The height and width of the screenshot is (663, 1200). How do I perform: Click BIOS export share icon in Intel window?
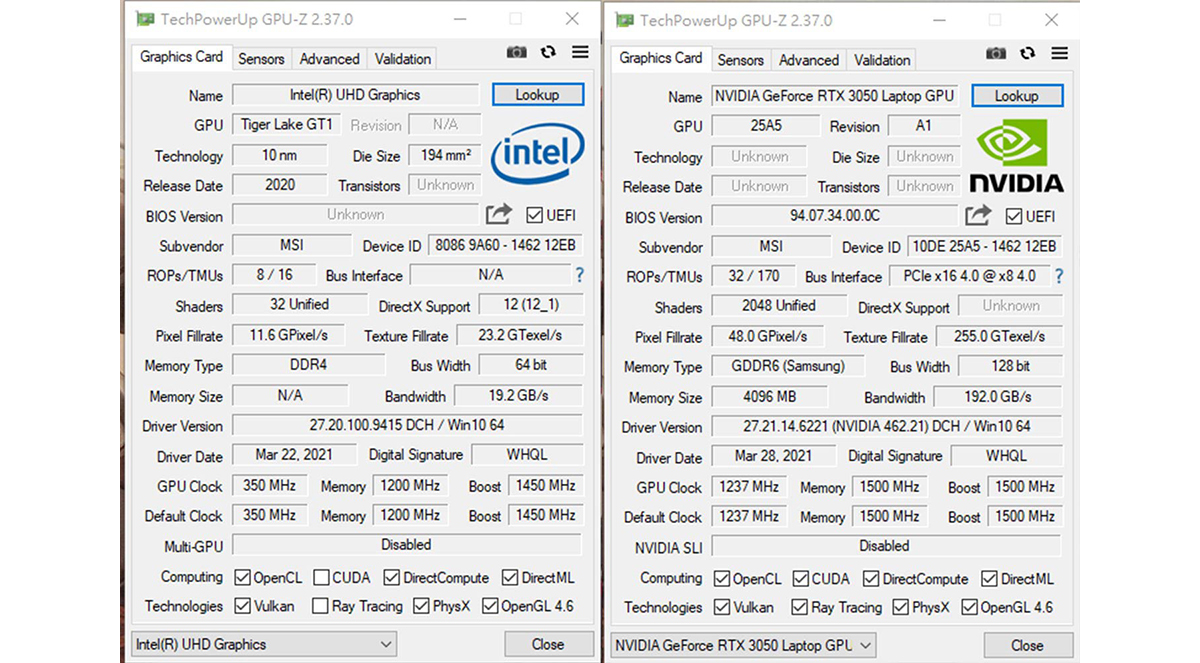tap(499, 214)
